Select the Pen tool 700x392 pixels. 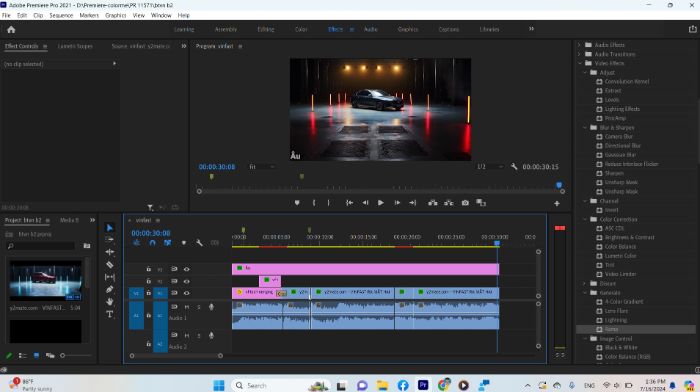(x=109, y=289)
